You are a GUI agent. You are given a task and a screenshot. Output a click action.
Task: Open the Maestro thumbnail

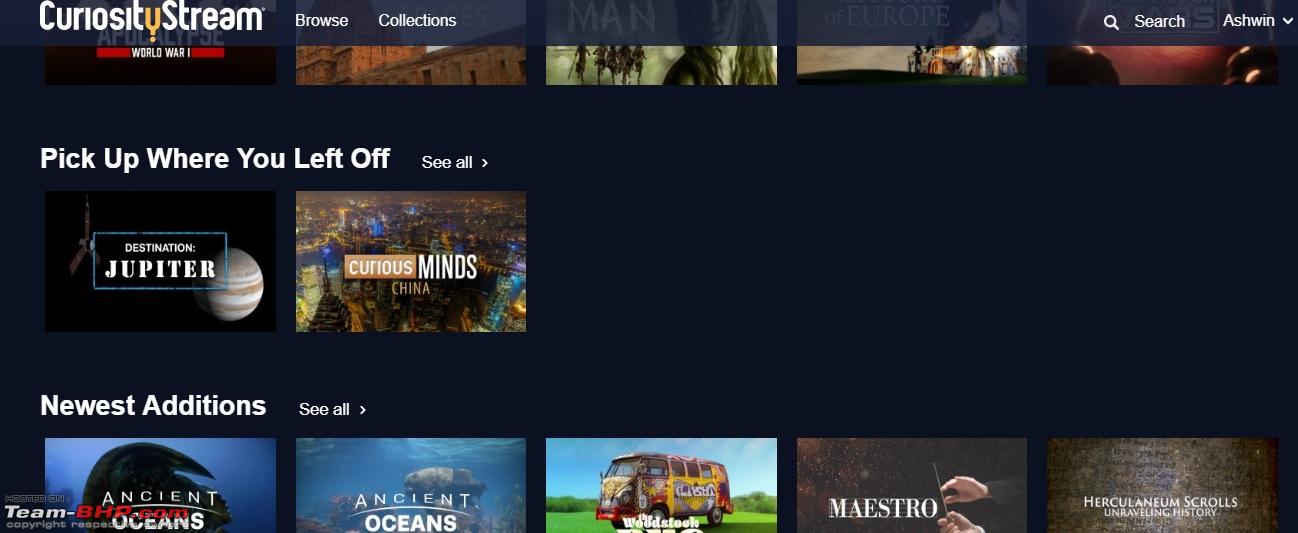(x=912, y=485)
